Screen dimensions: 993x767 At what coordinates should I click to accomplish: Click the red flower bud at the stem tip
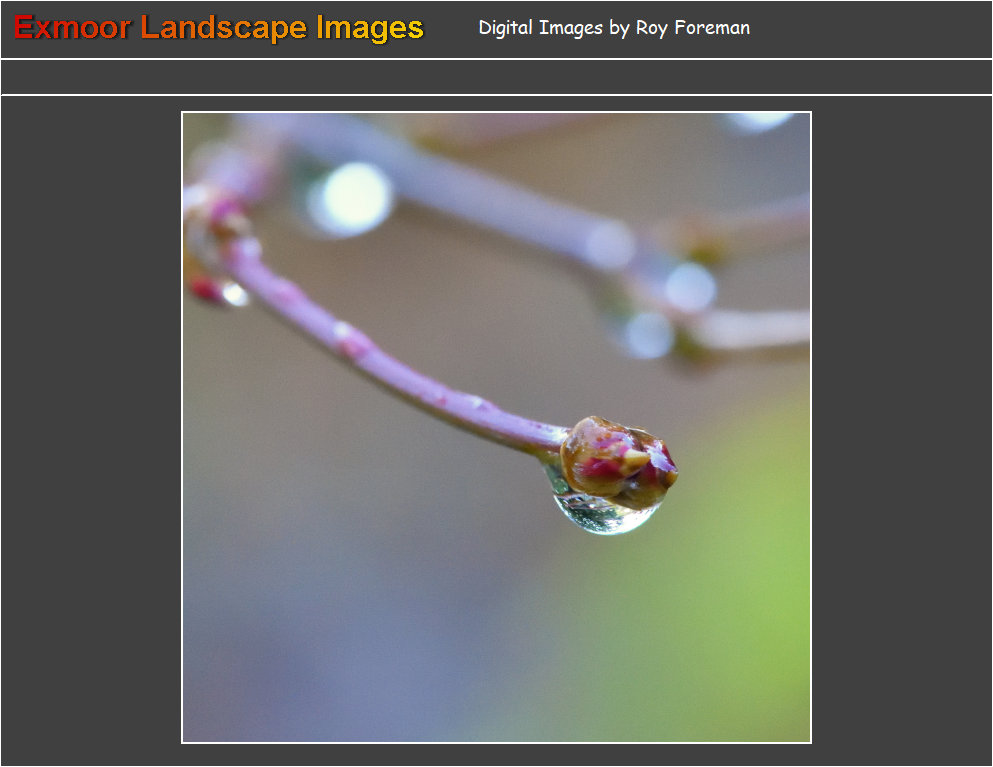[617, 462]
